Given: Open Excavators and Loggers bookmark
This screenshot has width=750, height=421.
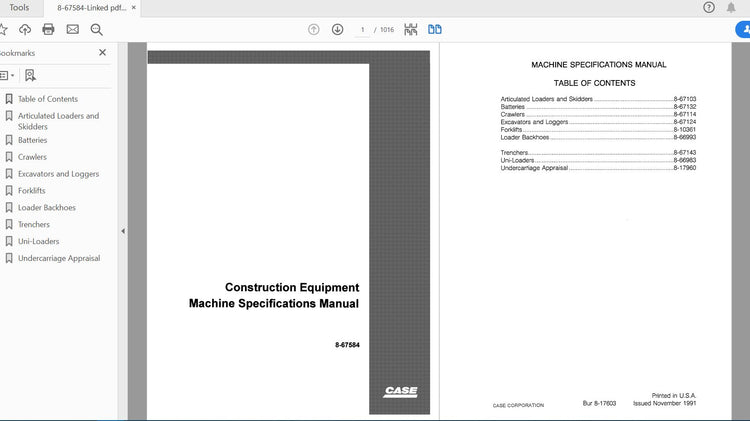Looking at the screenshot, I should [x=58, y=174].
